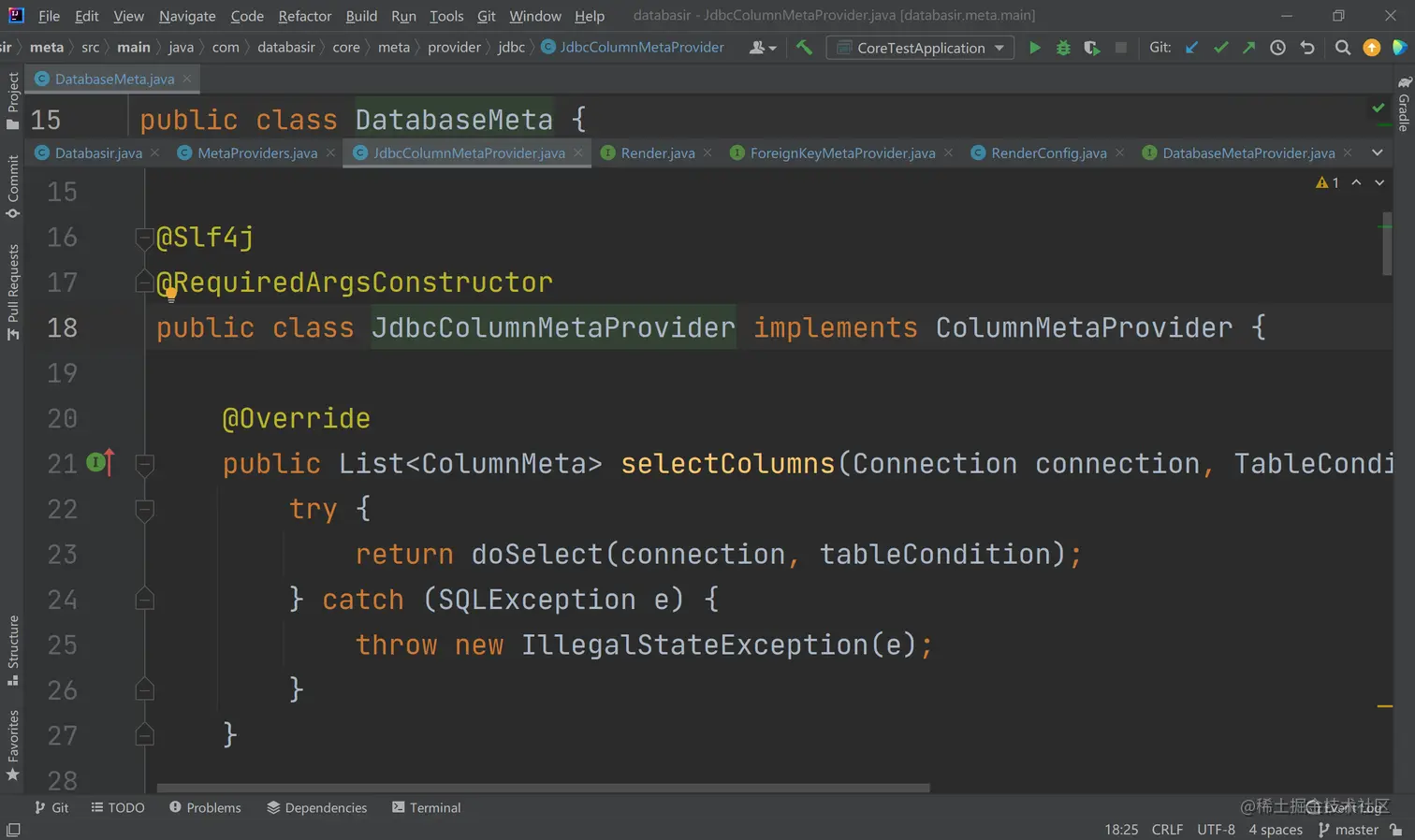1415x840 pixels.
Task: Open the TODO tool window button
Action: pos(118,807)
